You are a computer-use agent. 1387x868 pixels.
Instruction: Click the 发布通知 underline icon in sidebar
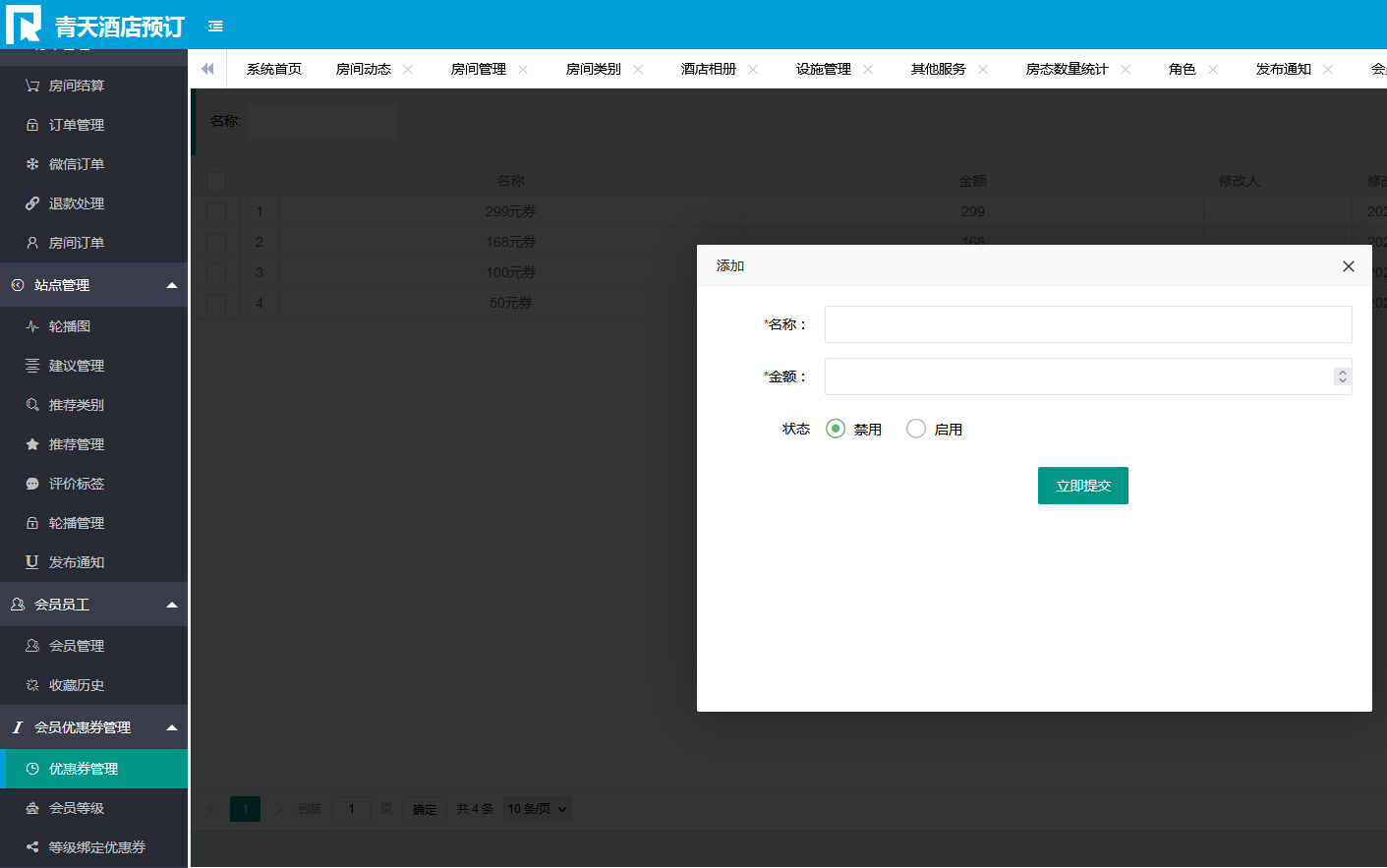[x=32, y=562]
